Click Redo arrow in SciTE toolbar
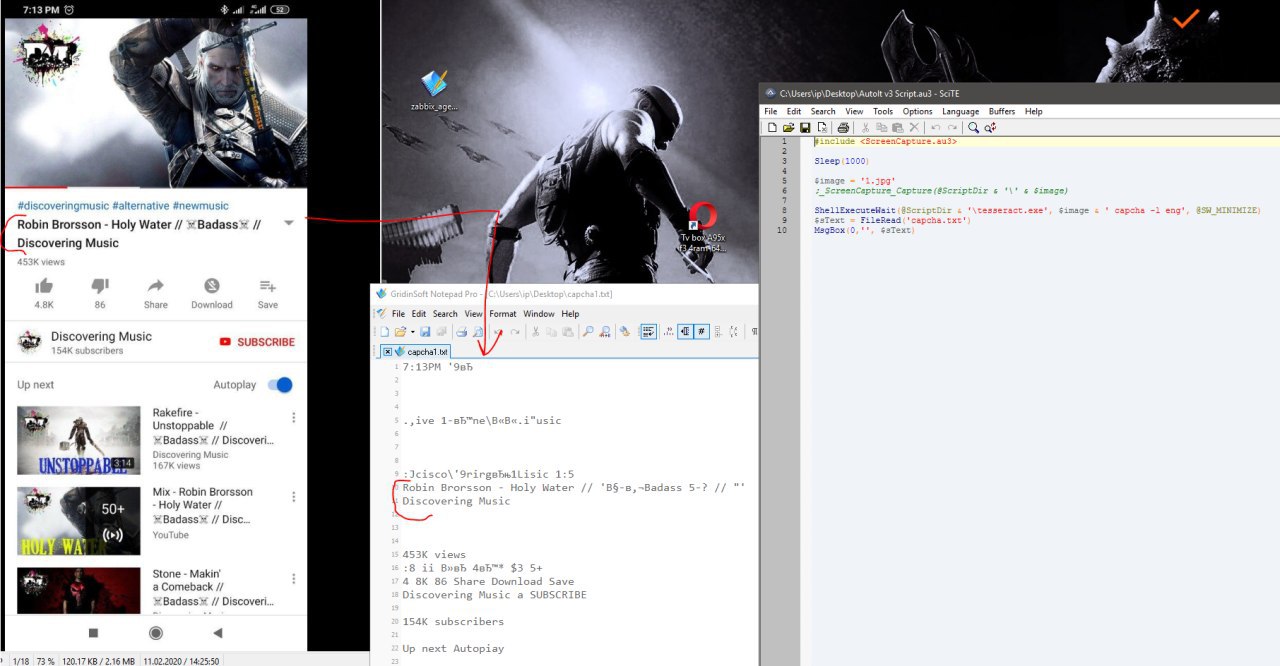 952,128
